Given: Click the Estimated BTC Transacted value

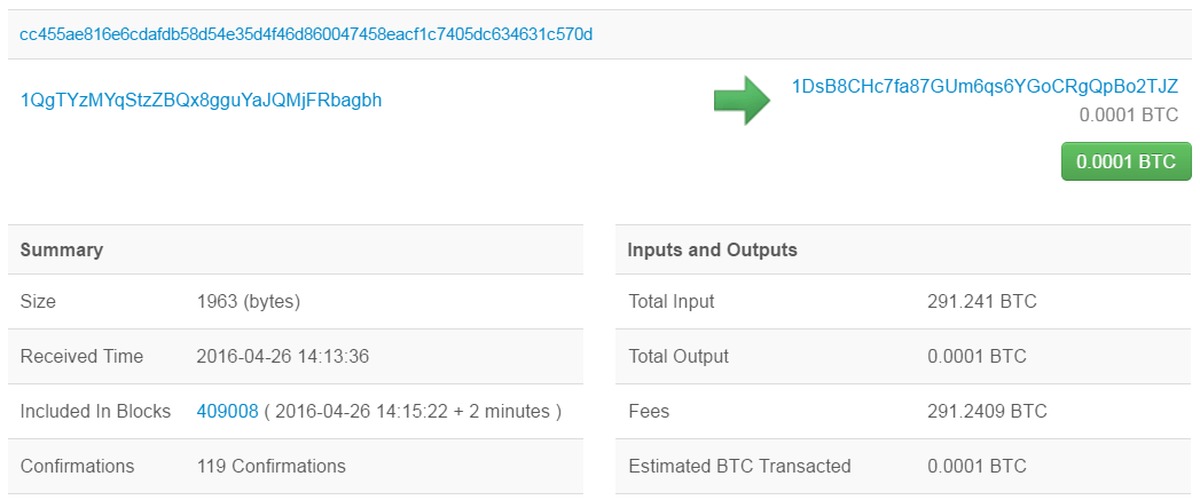Looking at the screenshot, I should 977,466.
